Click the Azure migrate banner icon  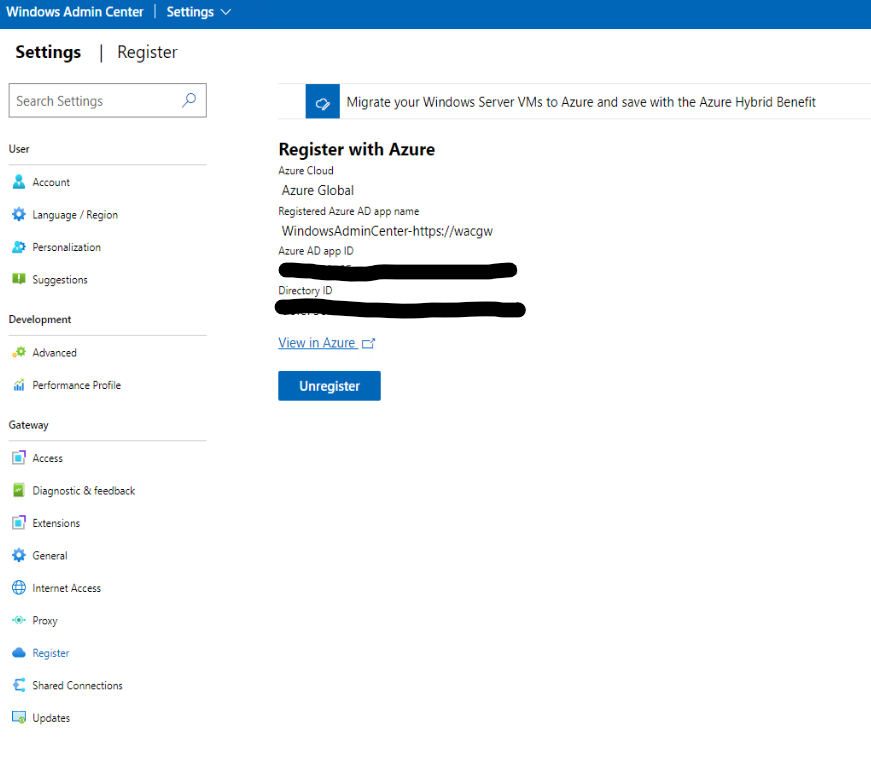(322, 102)
